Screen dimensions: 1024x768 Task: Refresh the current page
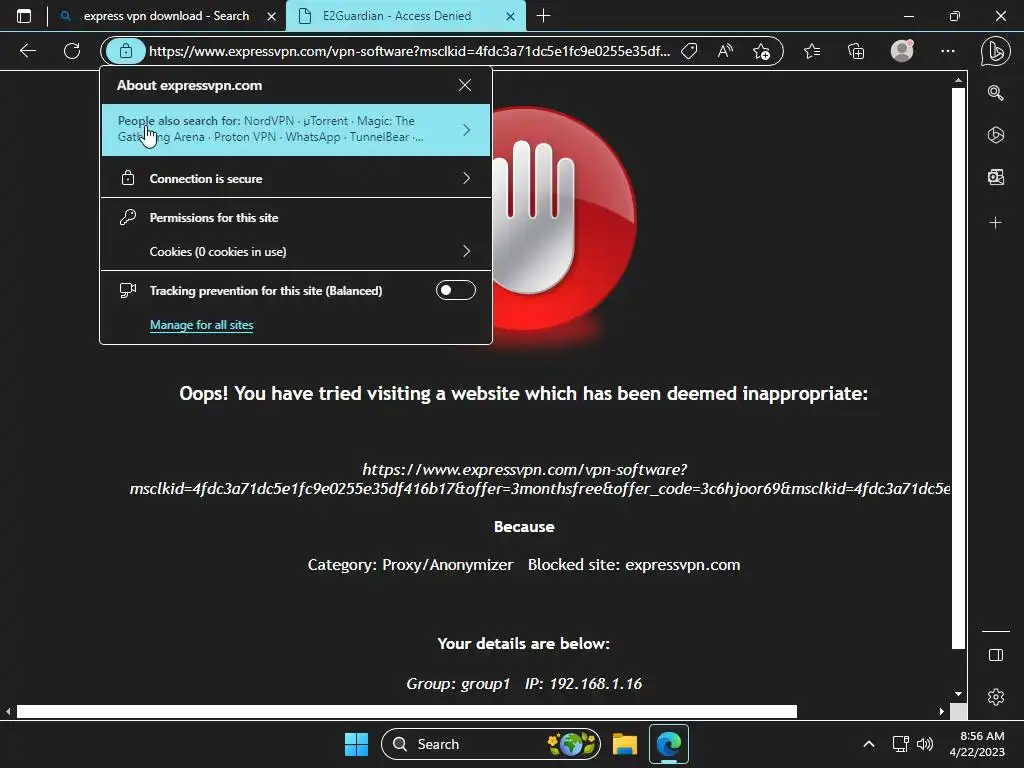tap(72, 51)
